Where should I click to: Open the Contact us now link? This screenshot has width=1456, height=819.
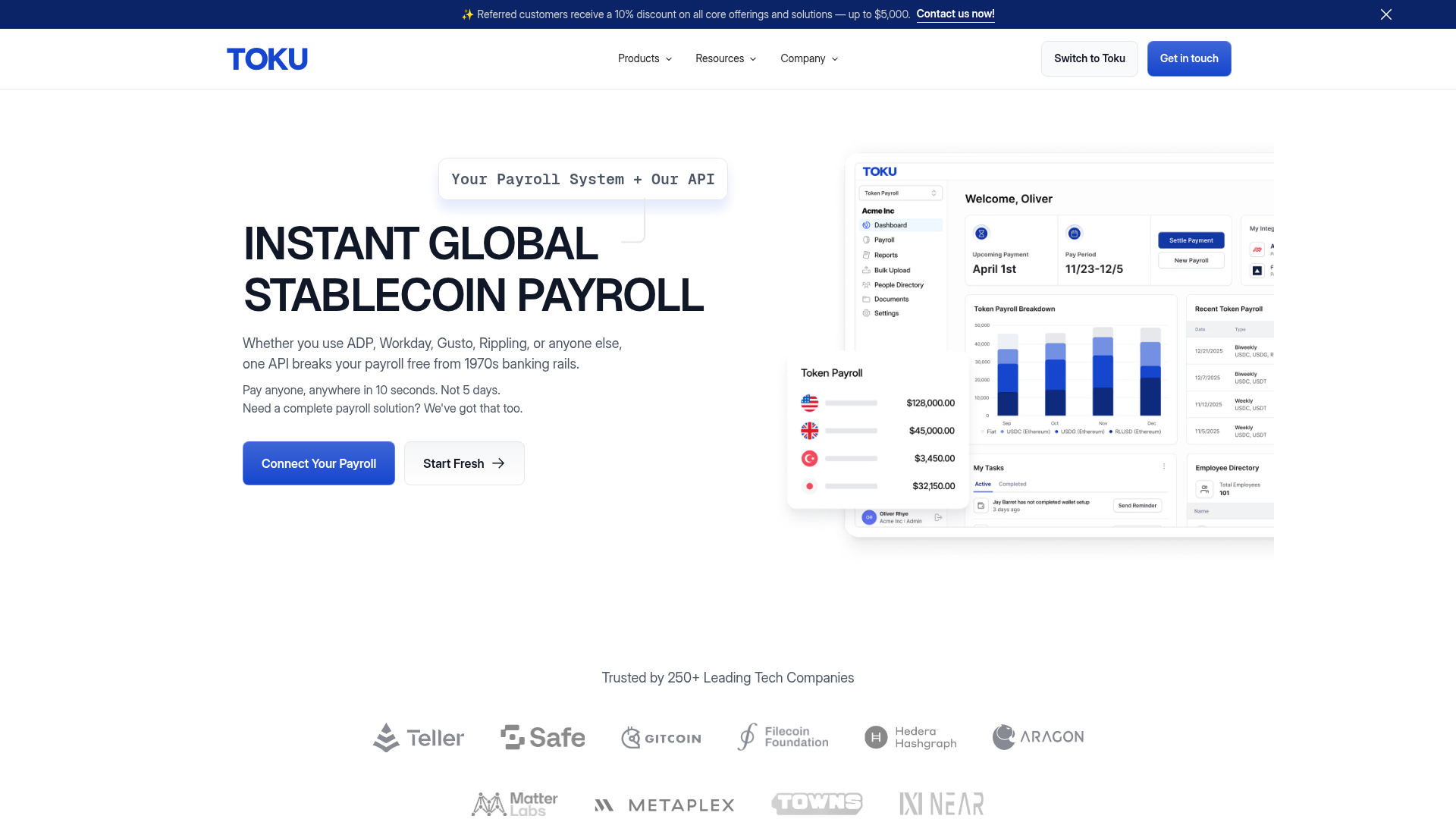(x=955, y=14)
